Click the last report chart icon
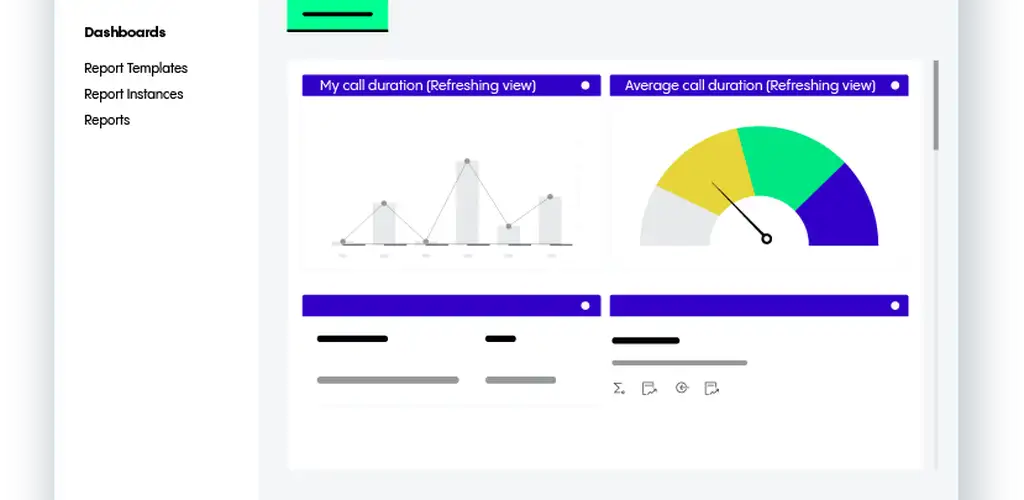Image resolution: width=1024 pixels, height=500 pixels. (711, 388)
